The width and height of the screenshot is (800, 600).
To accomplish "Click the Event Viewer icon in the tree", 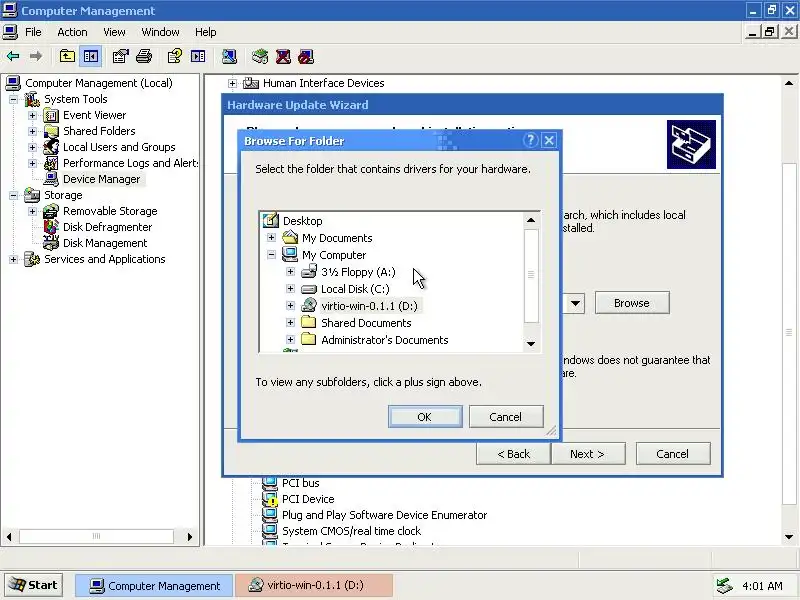I will point(51,115).
